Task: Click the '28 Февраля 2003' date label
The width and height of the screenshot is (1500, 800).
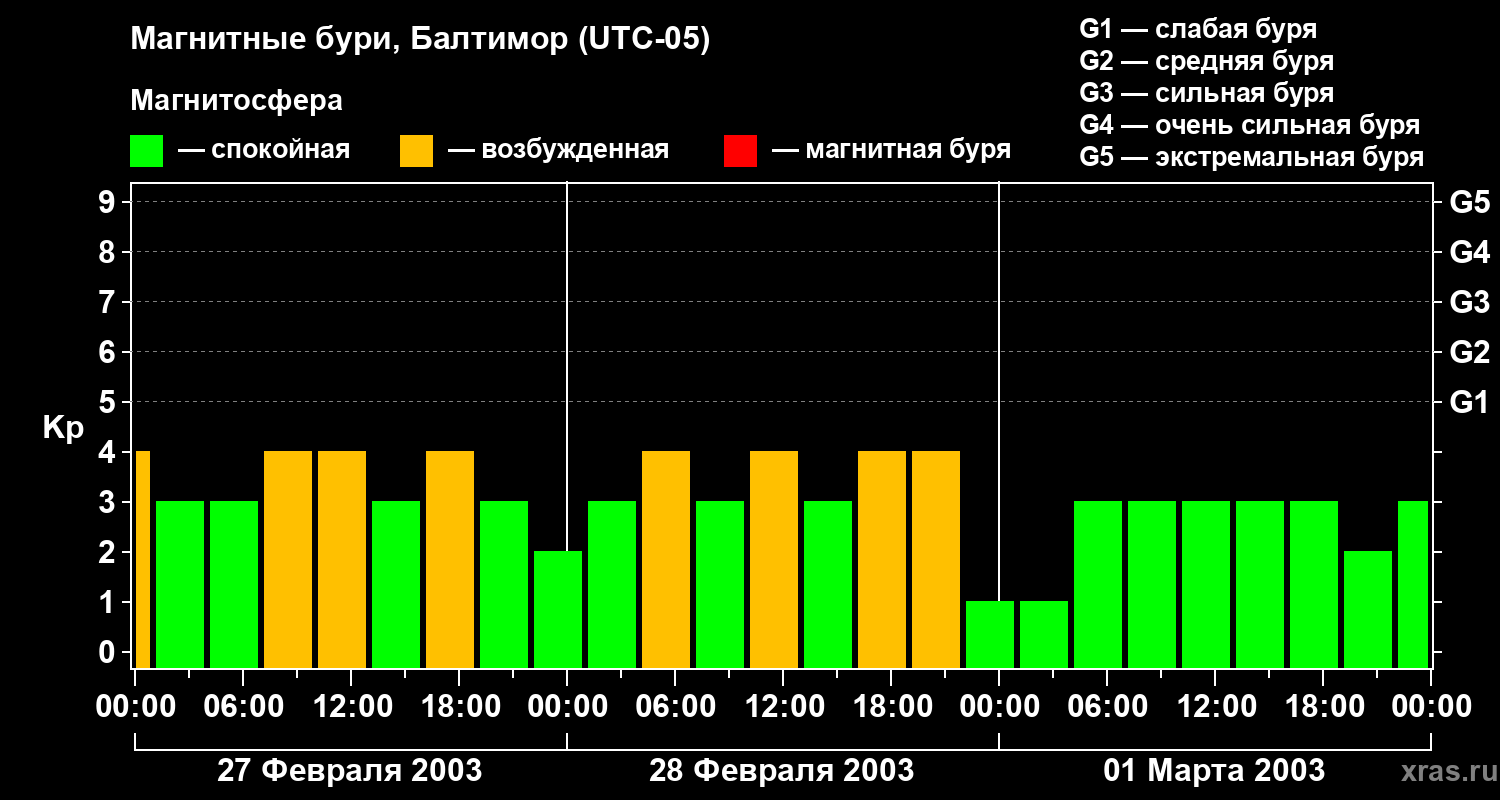Action: coord(781,771)
